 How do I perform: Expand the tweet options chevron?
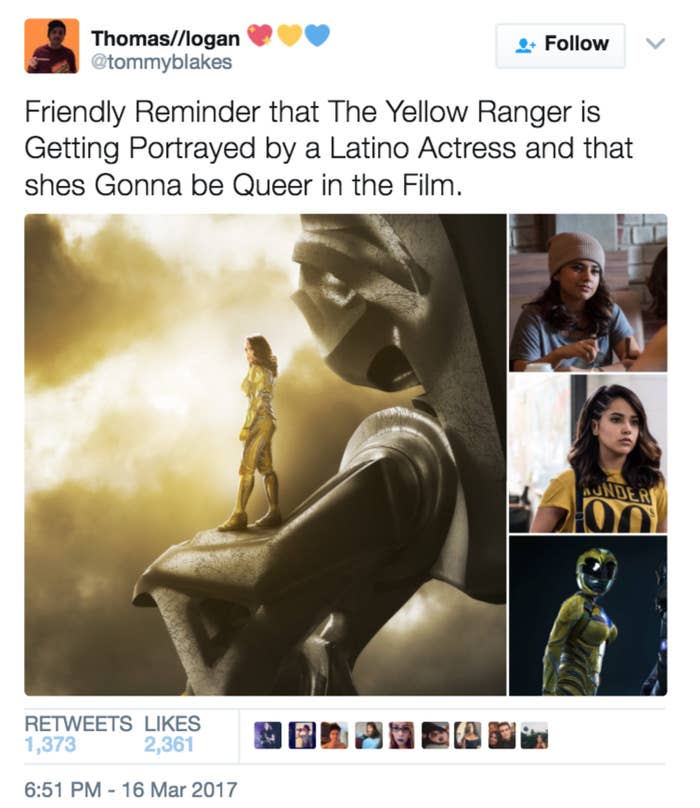pyautogui.click(x=656, y=43)
